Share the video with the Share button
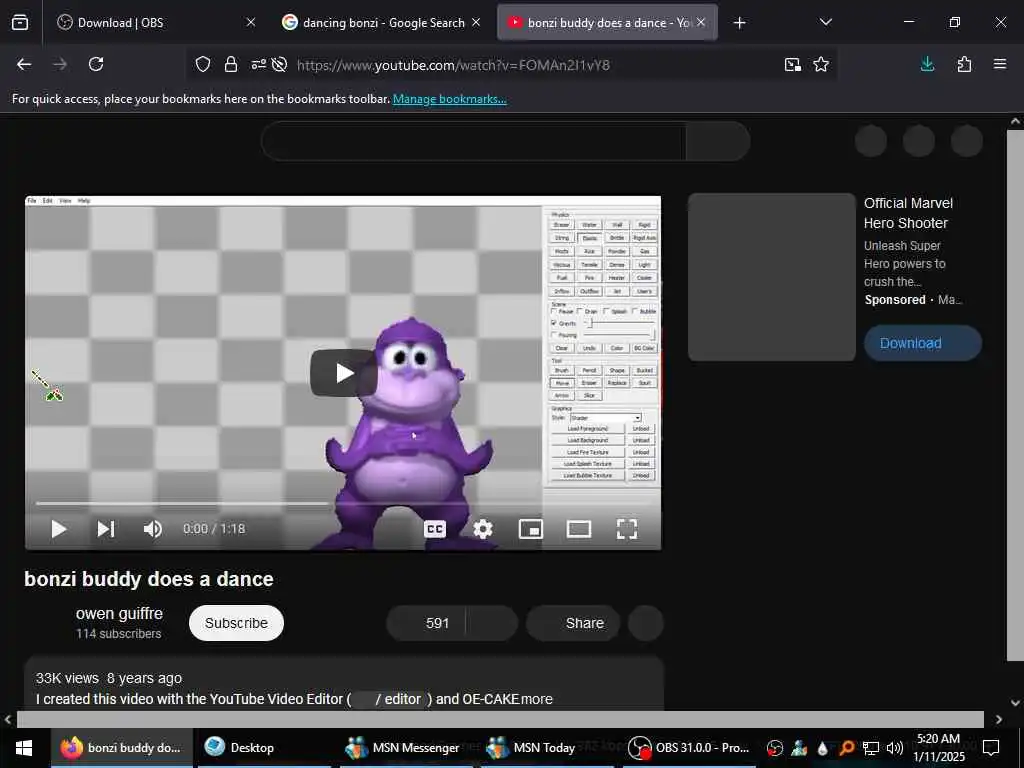This screenshot has width=1024, height=768. point(573,623)
